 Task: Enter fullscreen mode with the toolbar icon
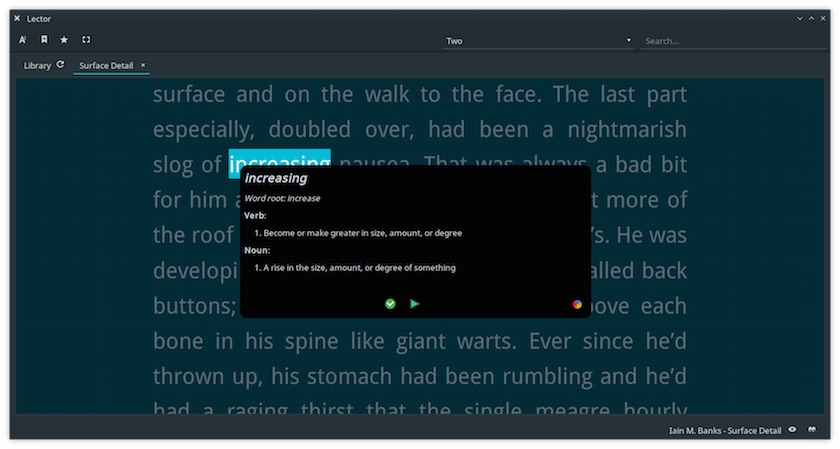pyautogui.click(x=86, y=40)
